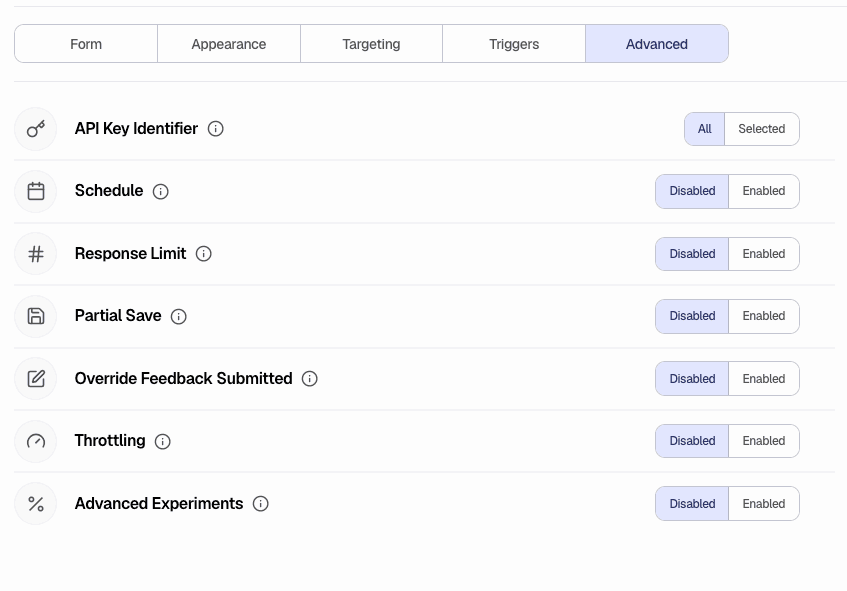Enable the Schedule setting

point(764,191)
